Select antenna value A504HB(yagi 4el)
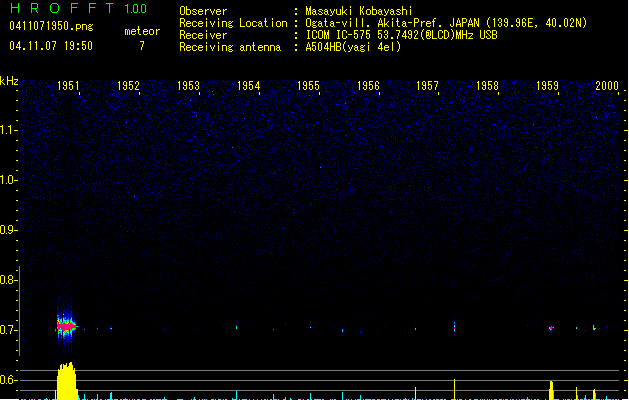Image resolution: width=629 pixels, height=400 pixels. tap(353, 47)
